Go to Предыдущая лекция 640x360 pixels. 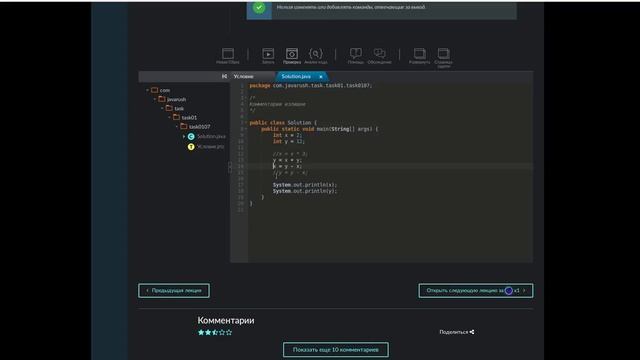pyautogui.click(x=174, y=291)
